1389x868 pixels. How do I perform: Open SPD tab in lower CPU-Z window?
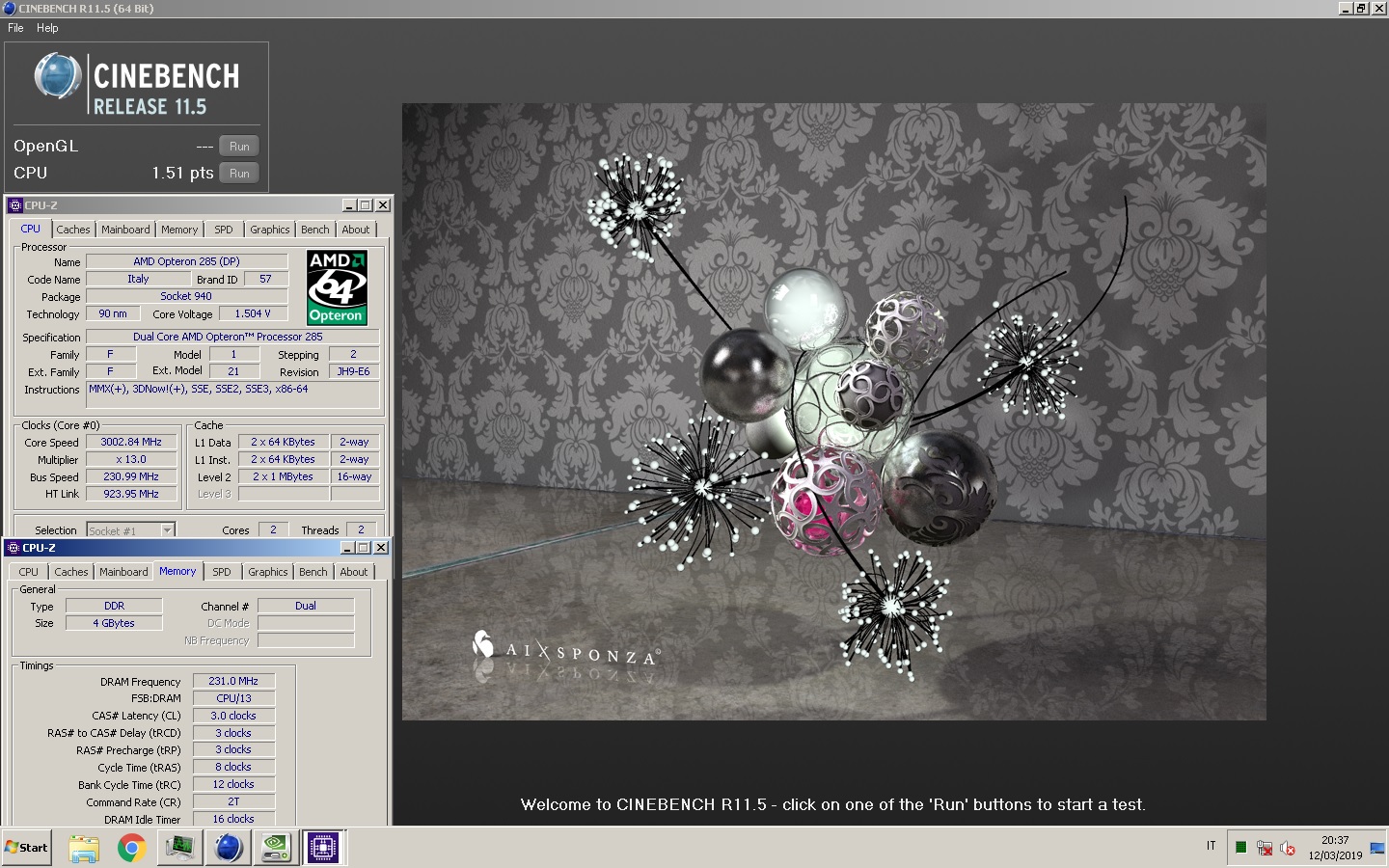coord(222,572)
